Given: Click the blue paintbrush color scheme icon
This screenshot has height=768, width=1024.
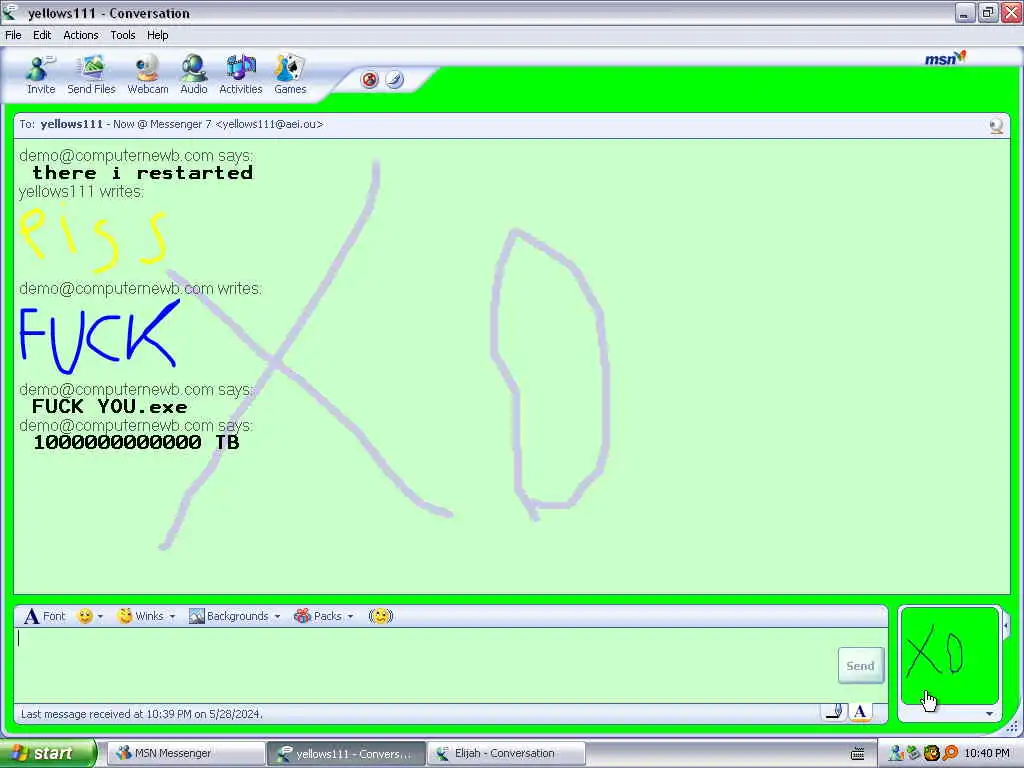Looking at the screenshot, I should 394,80.
